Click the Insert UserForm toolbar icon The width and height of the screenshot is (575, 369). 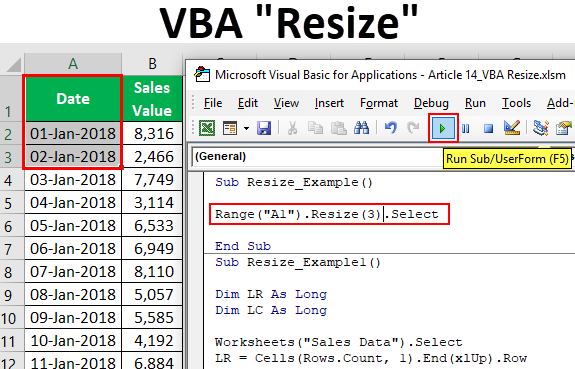(230, 128)
